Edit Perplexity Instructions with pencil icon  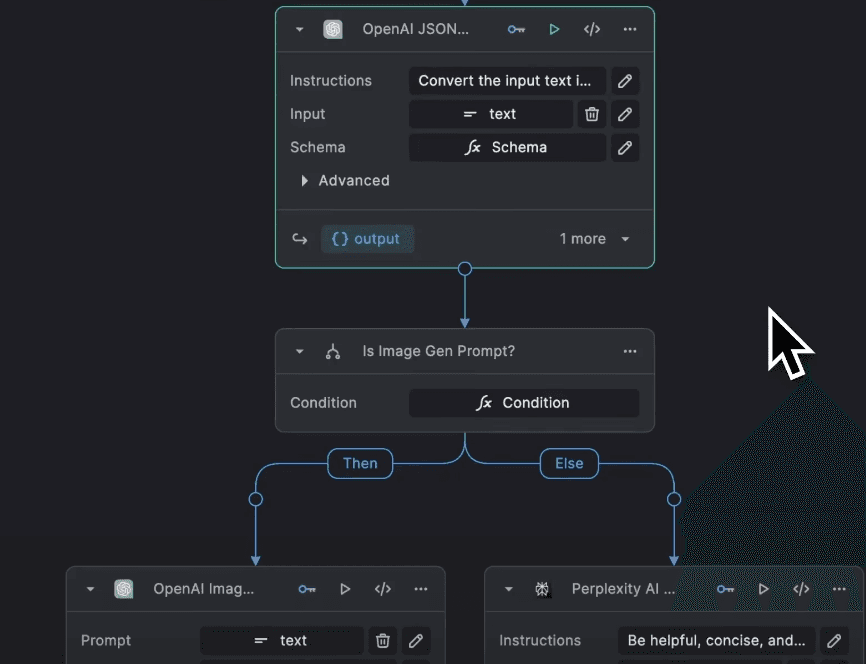pyautogui.click(x=834, y=640)
